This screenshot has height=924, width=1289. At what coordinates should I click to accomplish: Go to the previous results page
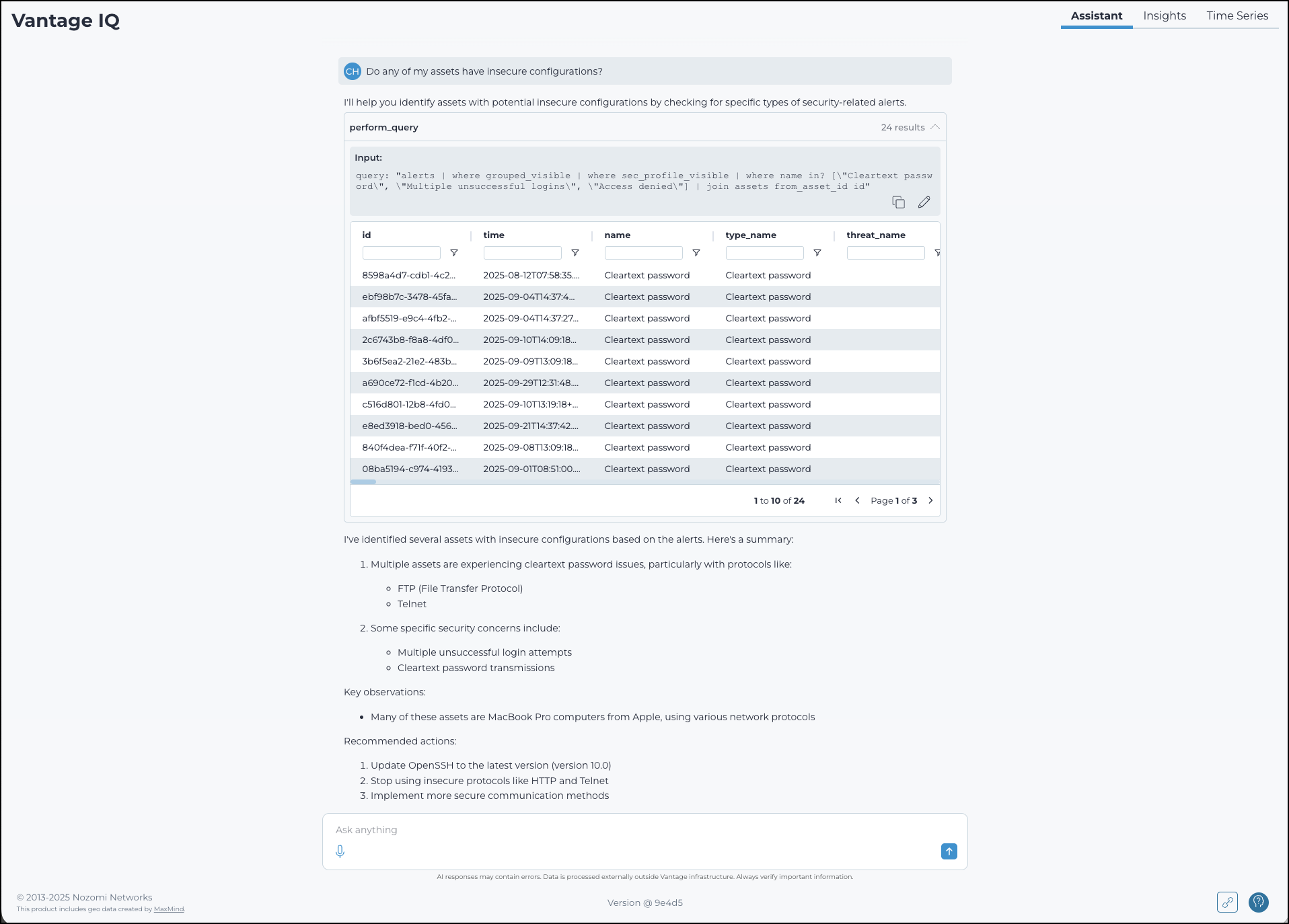pyautogui.click(x=857, y=500)
